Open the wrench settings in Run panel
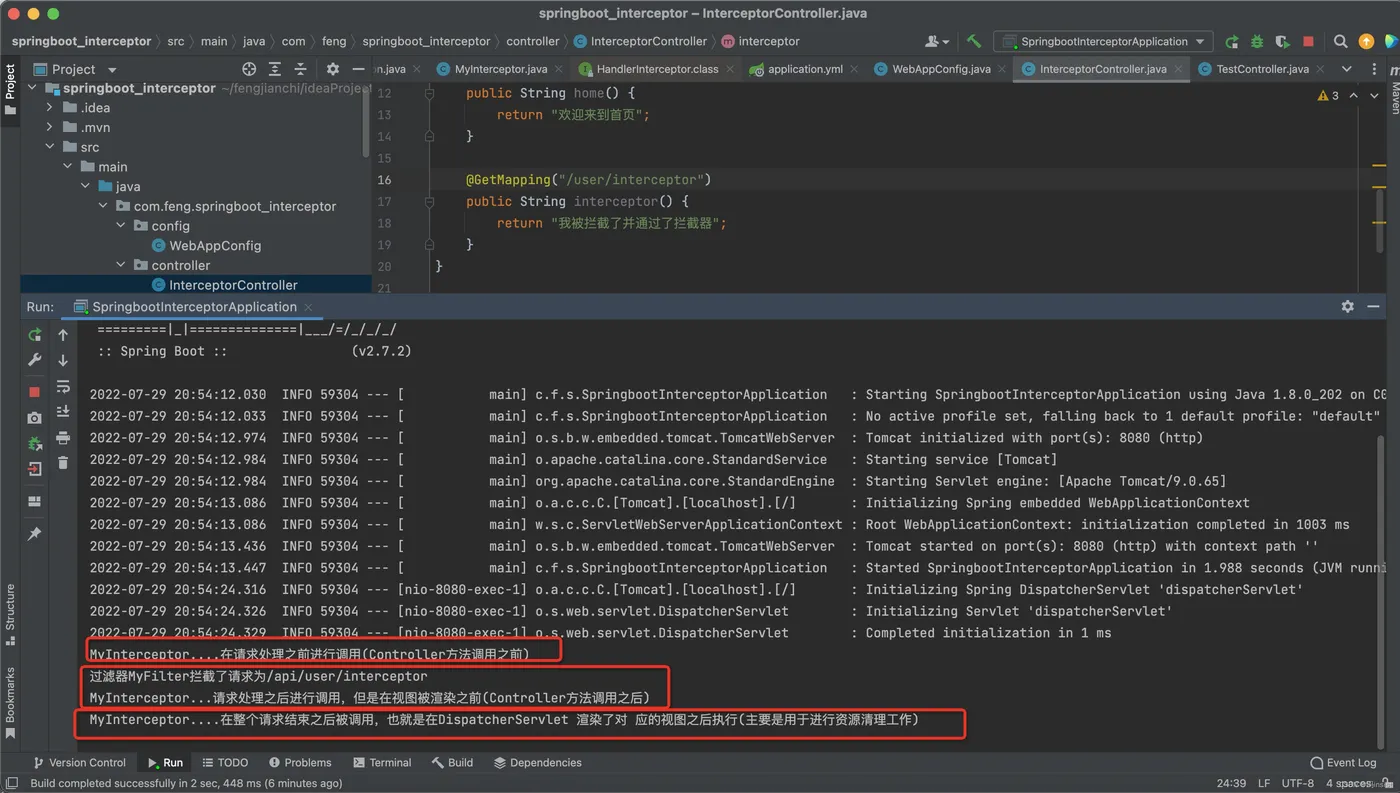Screen dimensions: 1400x793 (35, 360)
